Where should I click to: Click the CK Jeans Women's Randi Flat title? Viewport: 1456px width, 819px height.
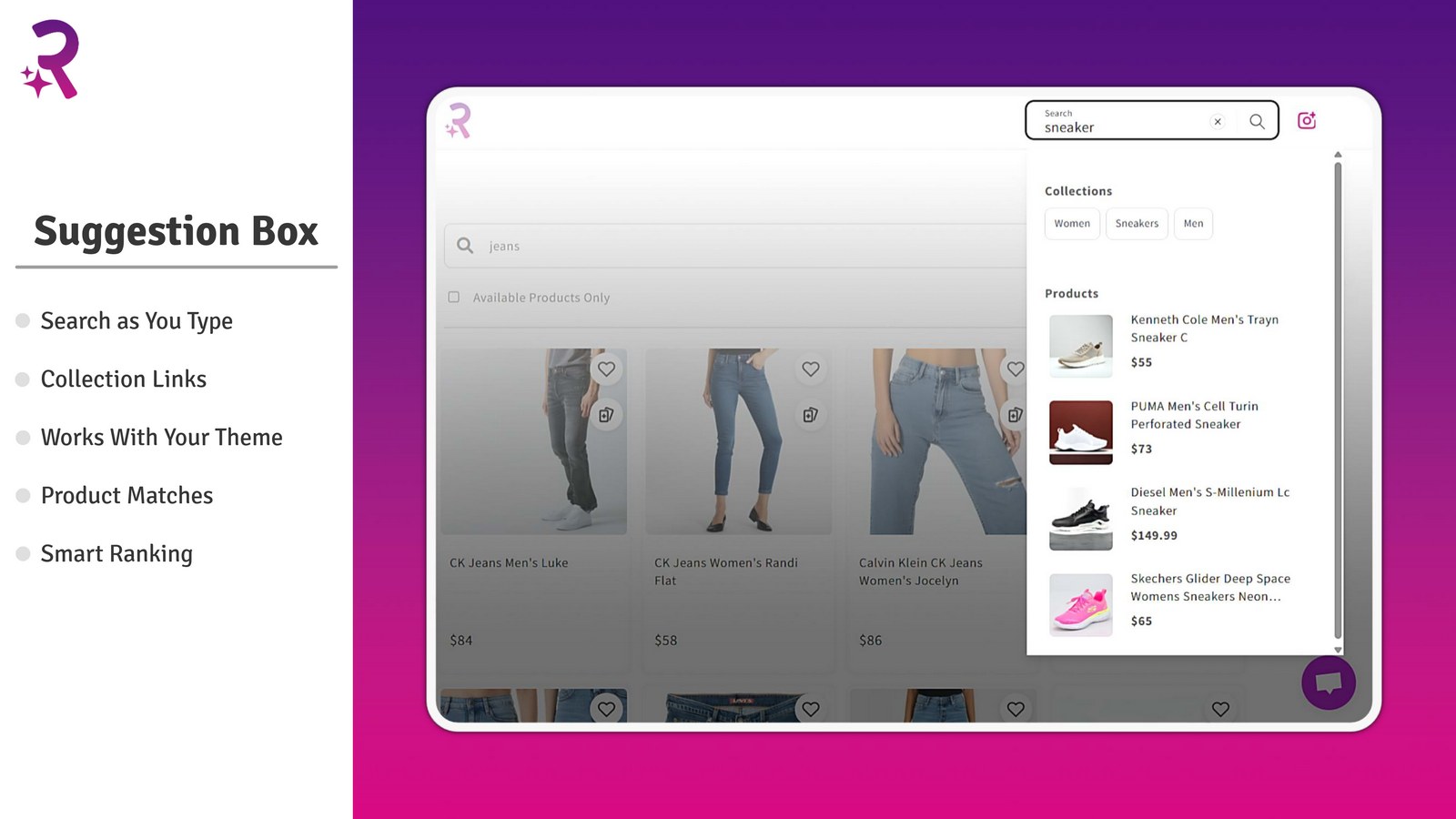[726, 571]
